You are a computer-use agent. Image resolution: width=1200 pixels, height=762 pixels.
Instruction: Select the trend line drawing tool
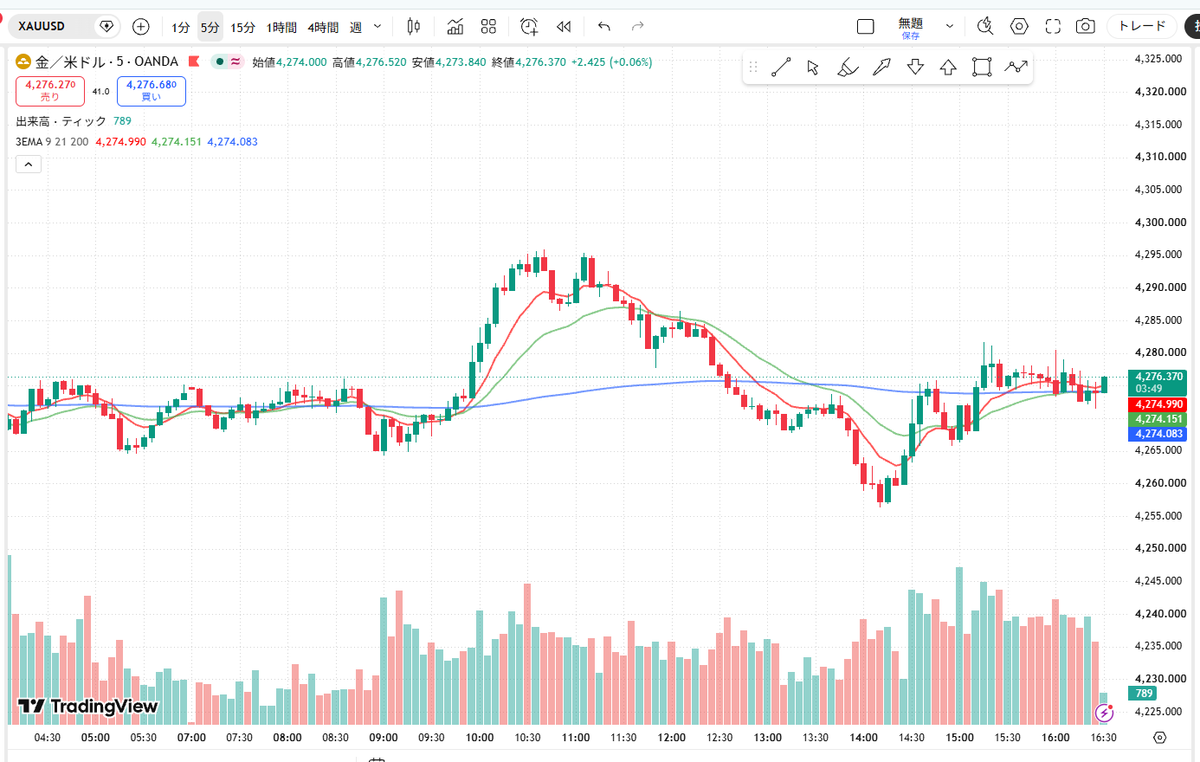coord(781,67)
